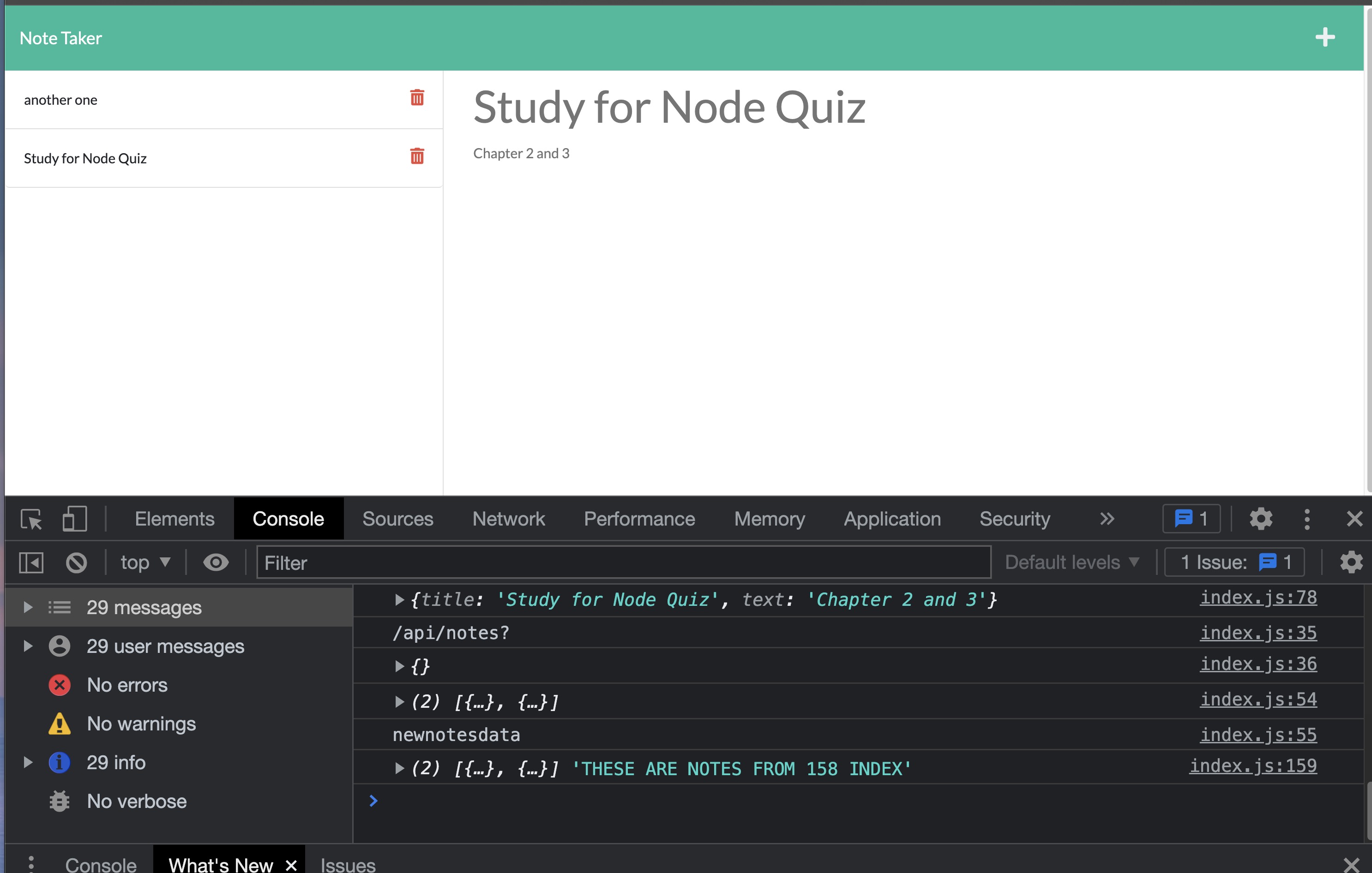Switch to the Network tab
1372x873 pixels.
click(508, 519)
